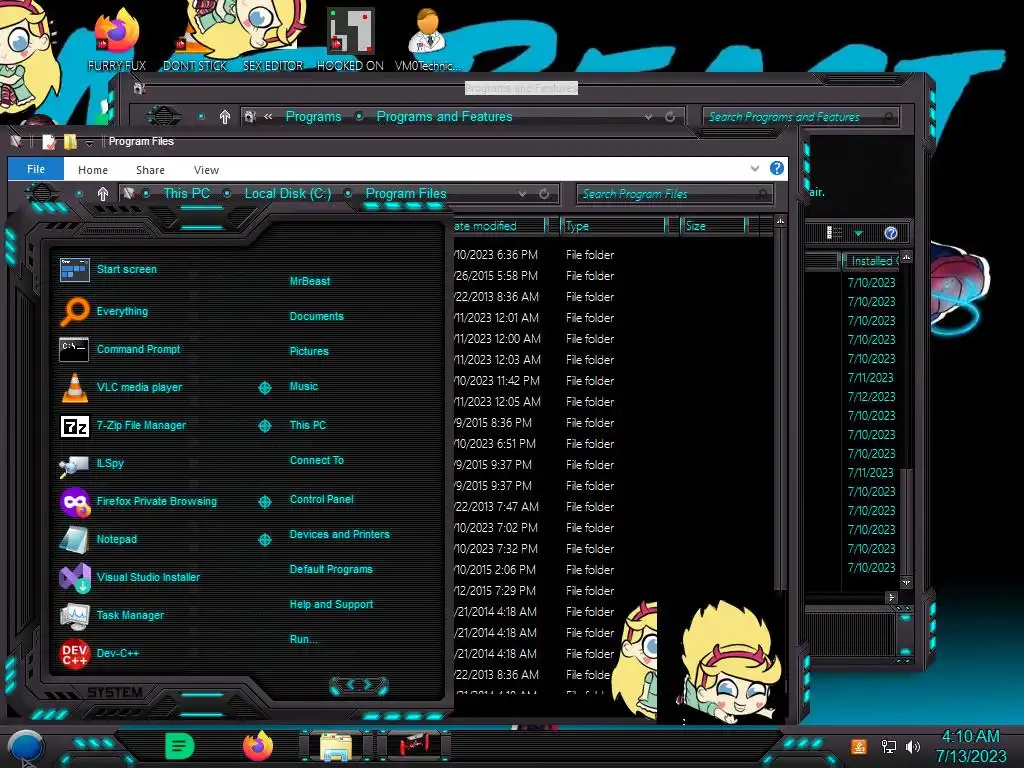Click the Search Program Files box
Viewport: 1024px width, 768px height.
674,194
